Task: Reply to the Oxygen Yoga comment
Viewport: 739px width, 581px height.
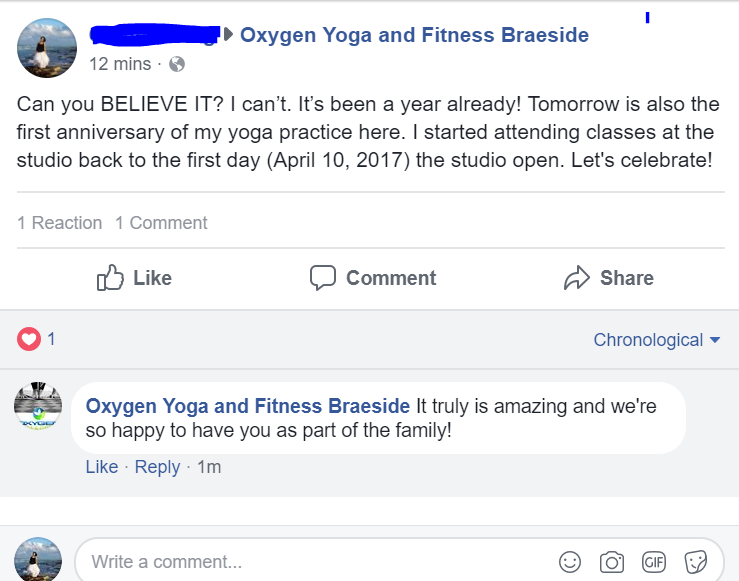Action: 157,467
